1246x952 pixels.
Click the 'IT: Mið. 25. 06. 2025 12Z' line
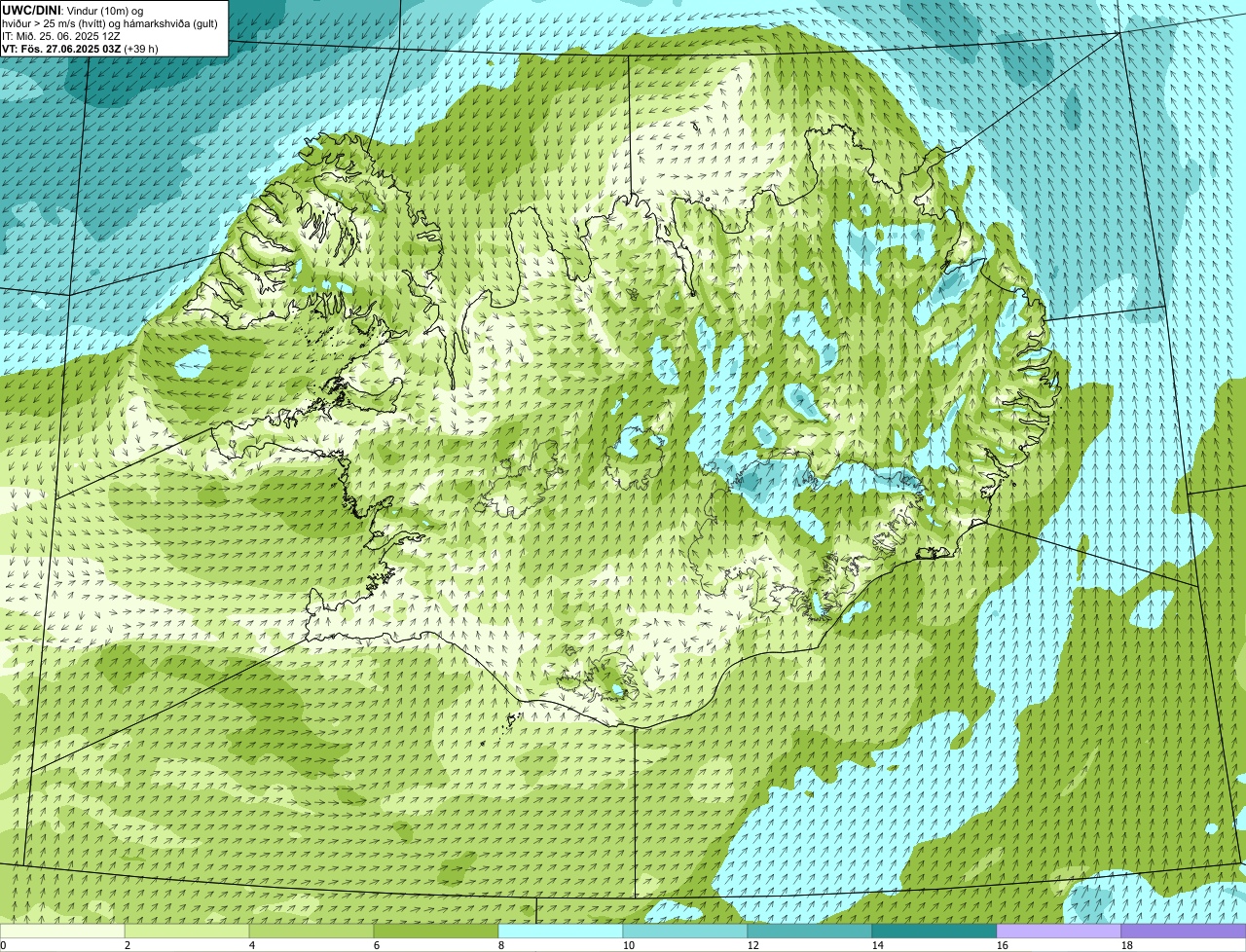pos(61,36)
